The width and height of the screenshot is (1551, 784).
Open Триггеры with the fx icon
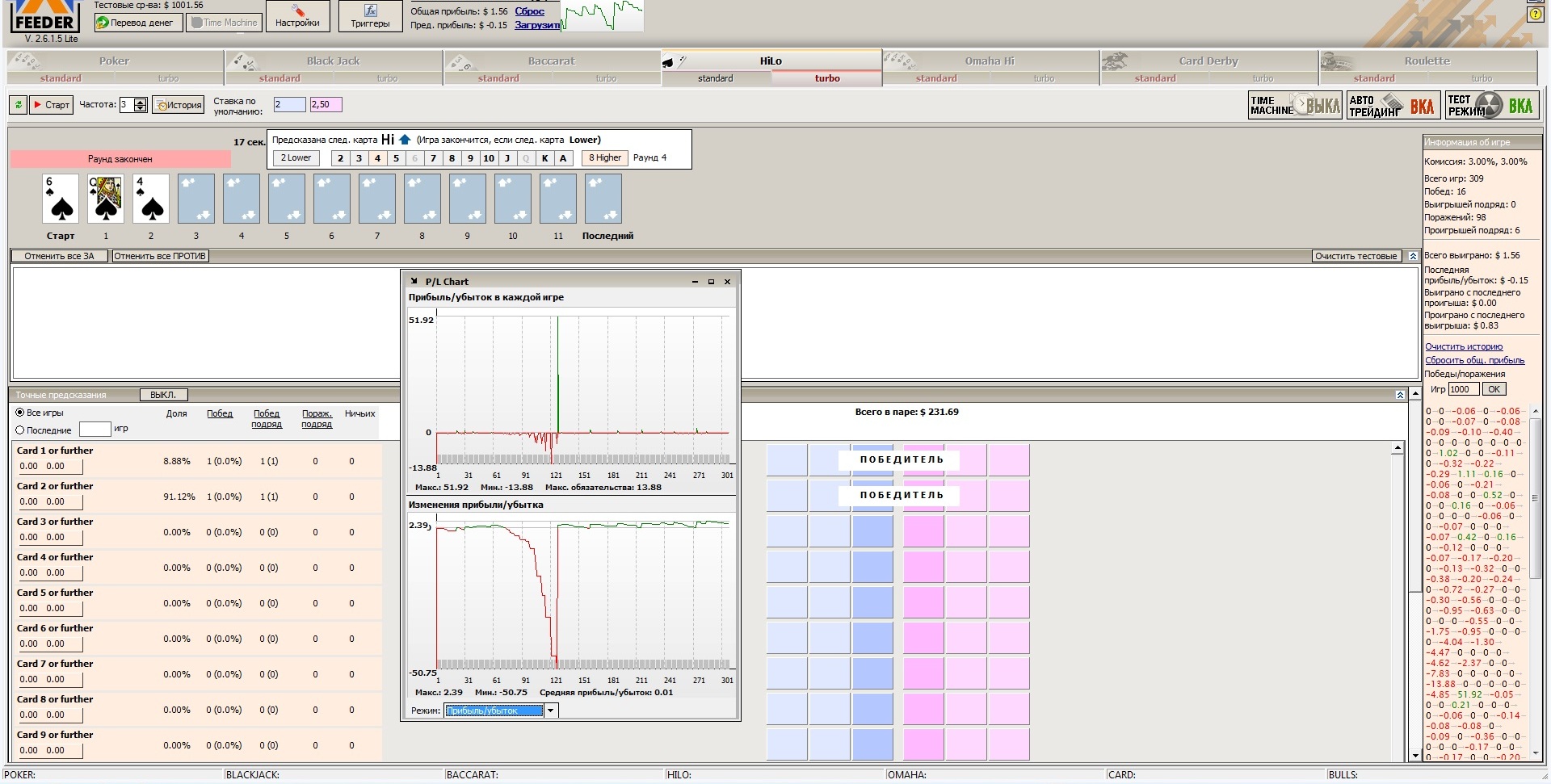(x=370, y=16)
